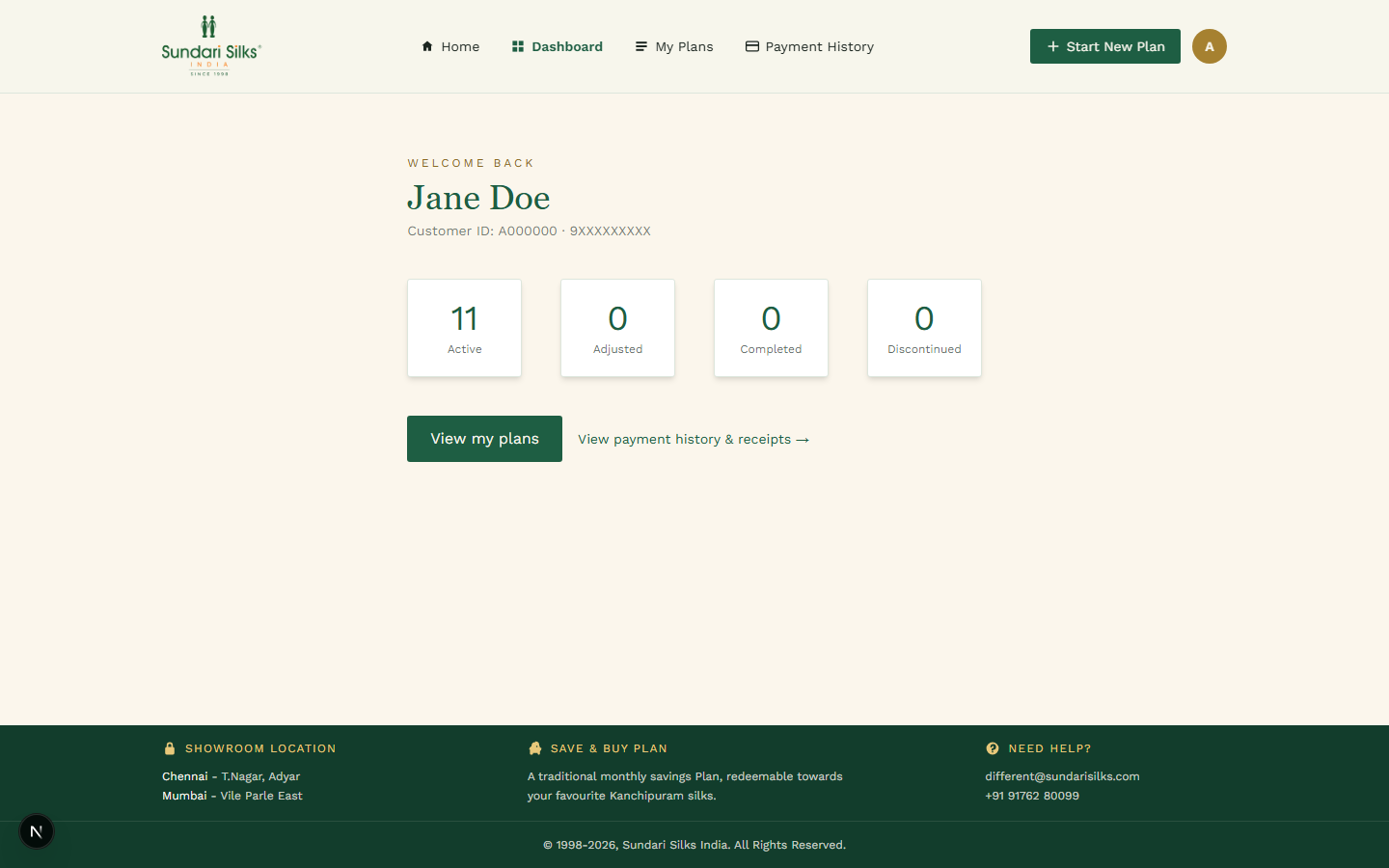Click the support email different@sundarisilks.com
This screenshot has width=1389, height=868.
tap(1062, 776)
